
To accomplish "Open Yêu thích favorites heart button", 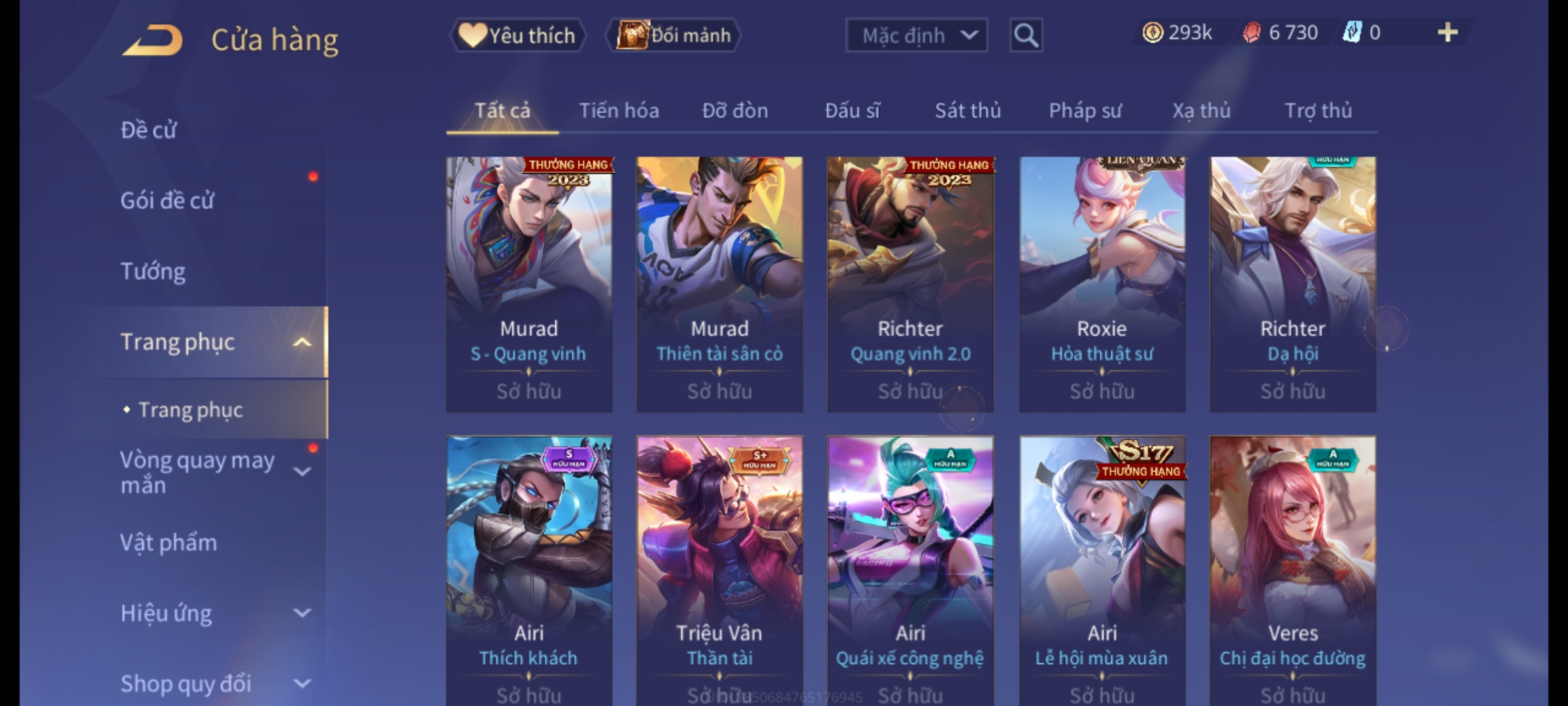I will coord(517,35).
